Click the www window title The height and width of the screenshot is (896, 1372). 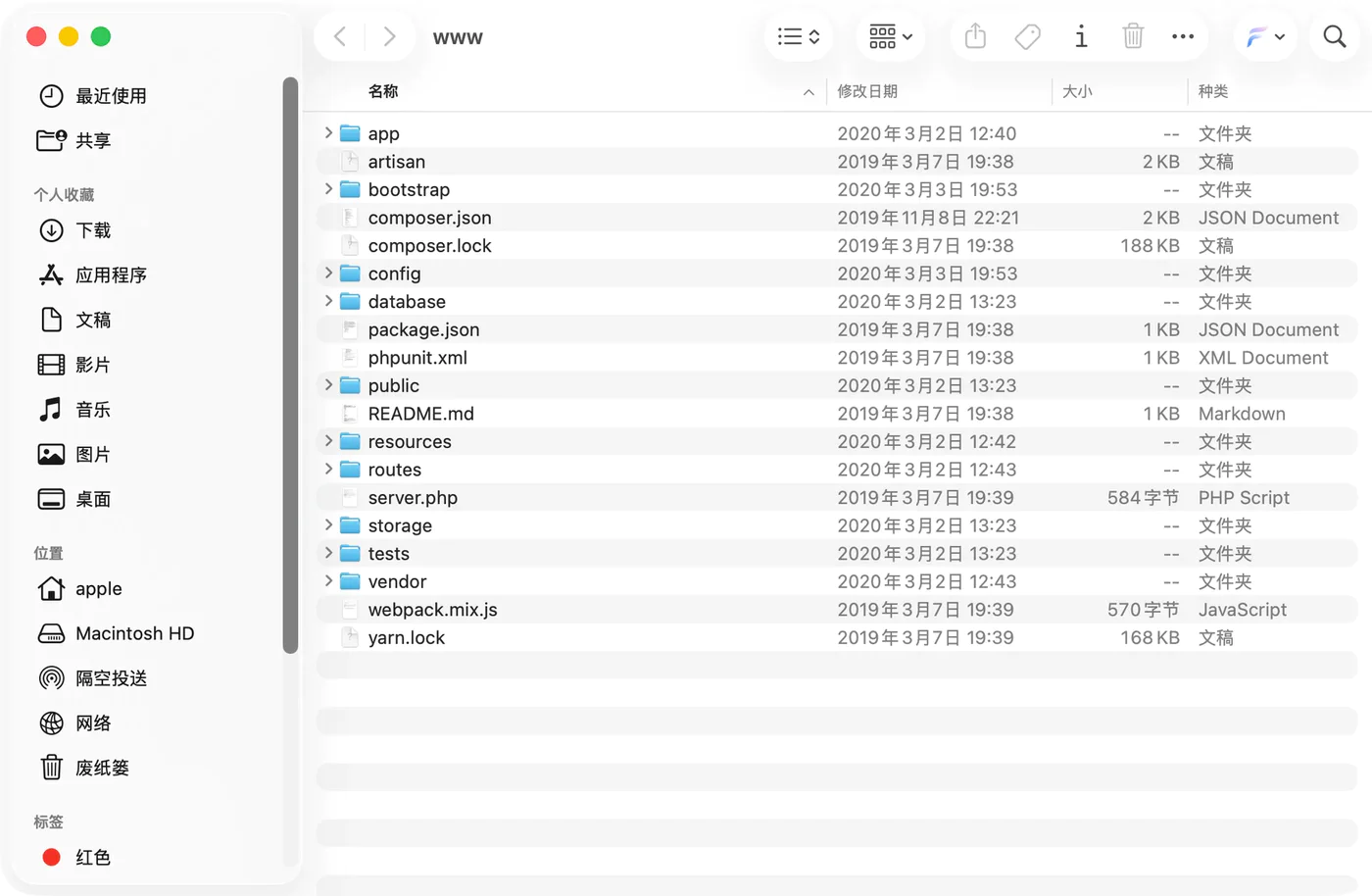pyautogui.click(x=458, y=37)
